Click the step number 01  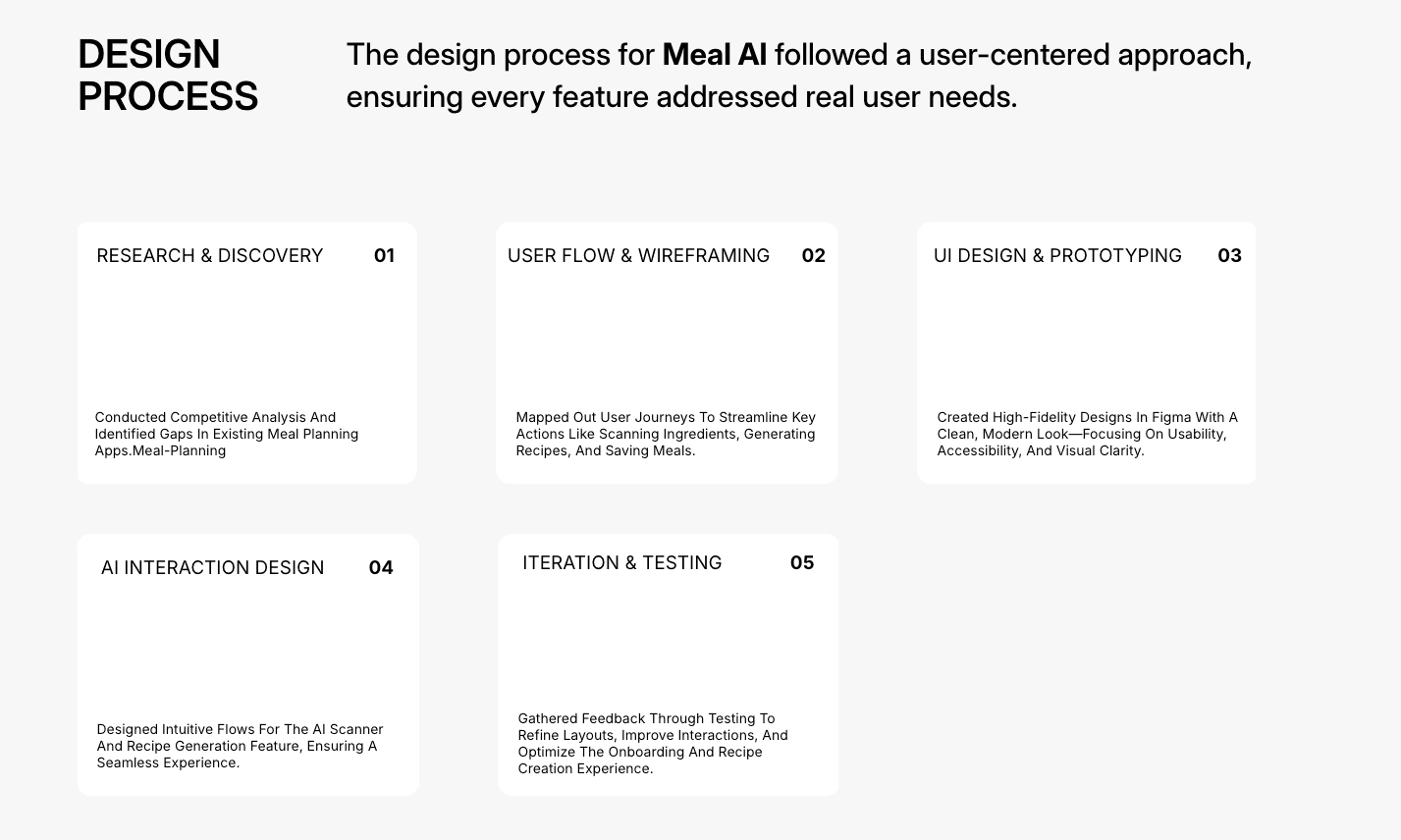coord(384,256)
